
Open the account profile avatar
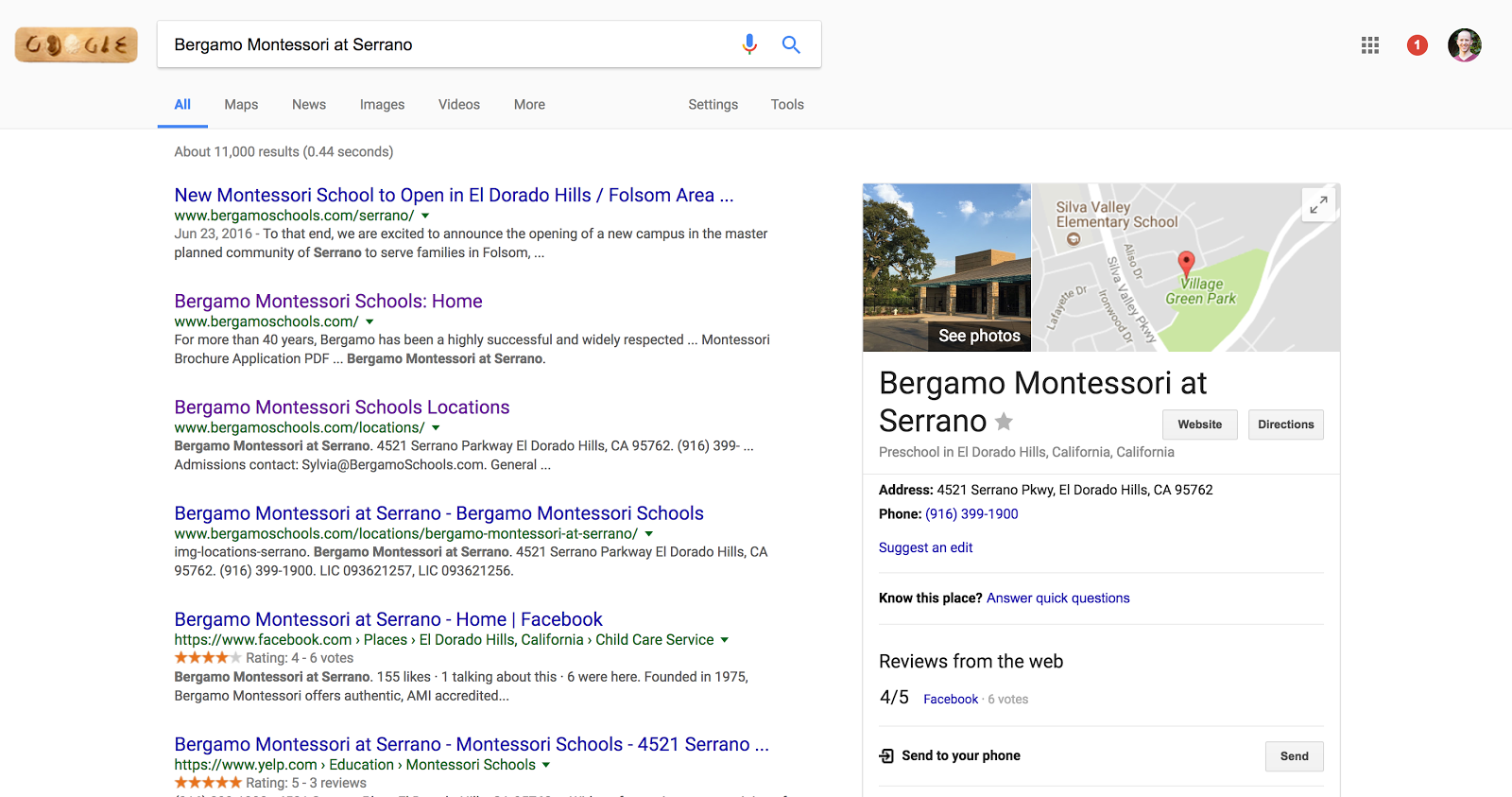point(1464,44)
